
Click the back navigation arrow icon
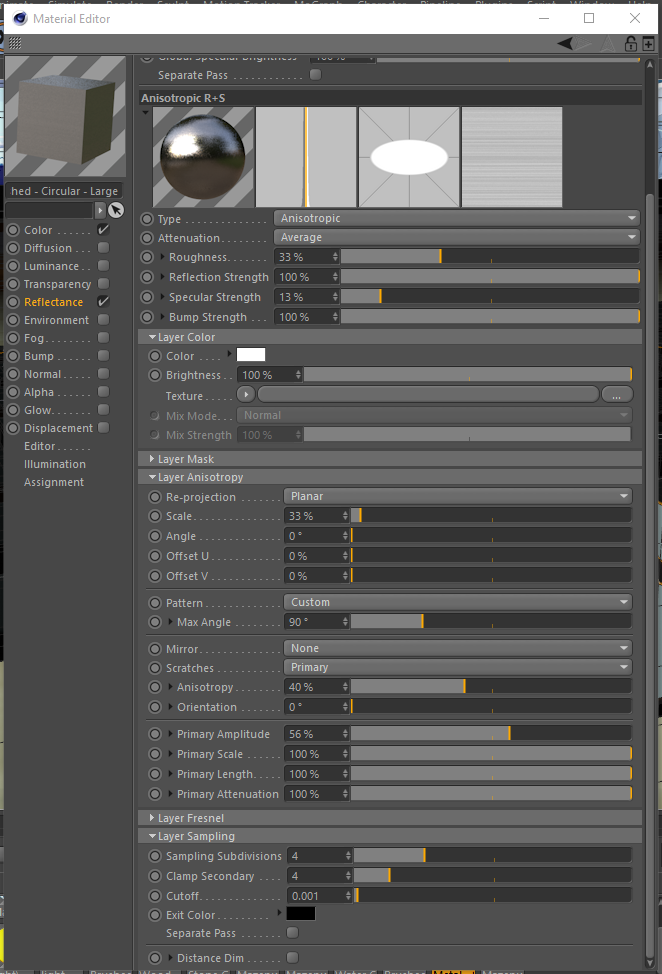(566, 43)
